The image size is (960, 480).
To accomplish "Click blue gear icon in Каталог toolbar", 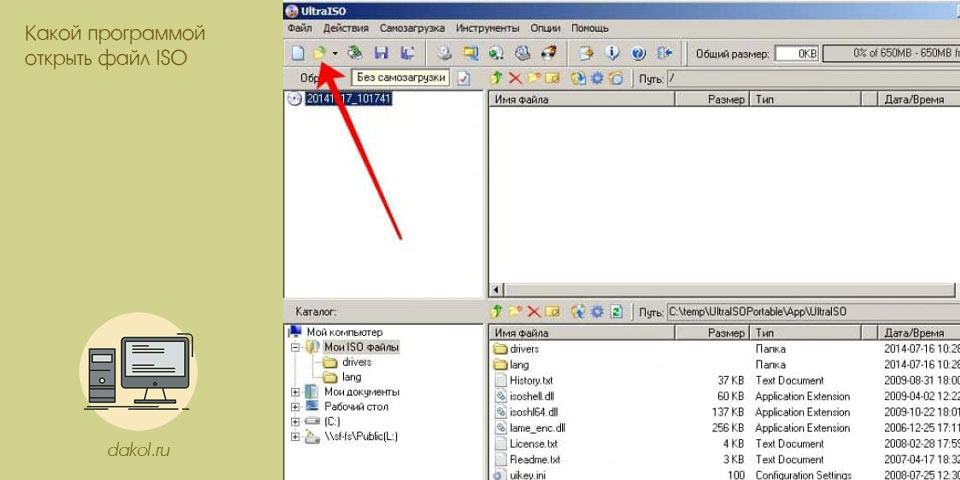I will pos(597,312).
